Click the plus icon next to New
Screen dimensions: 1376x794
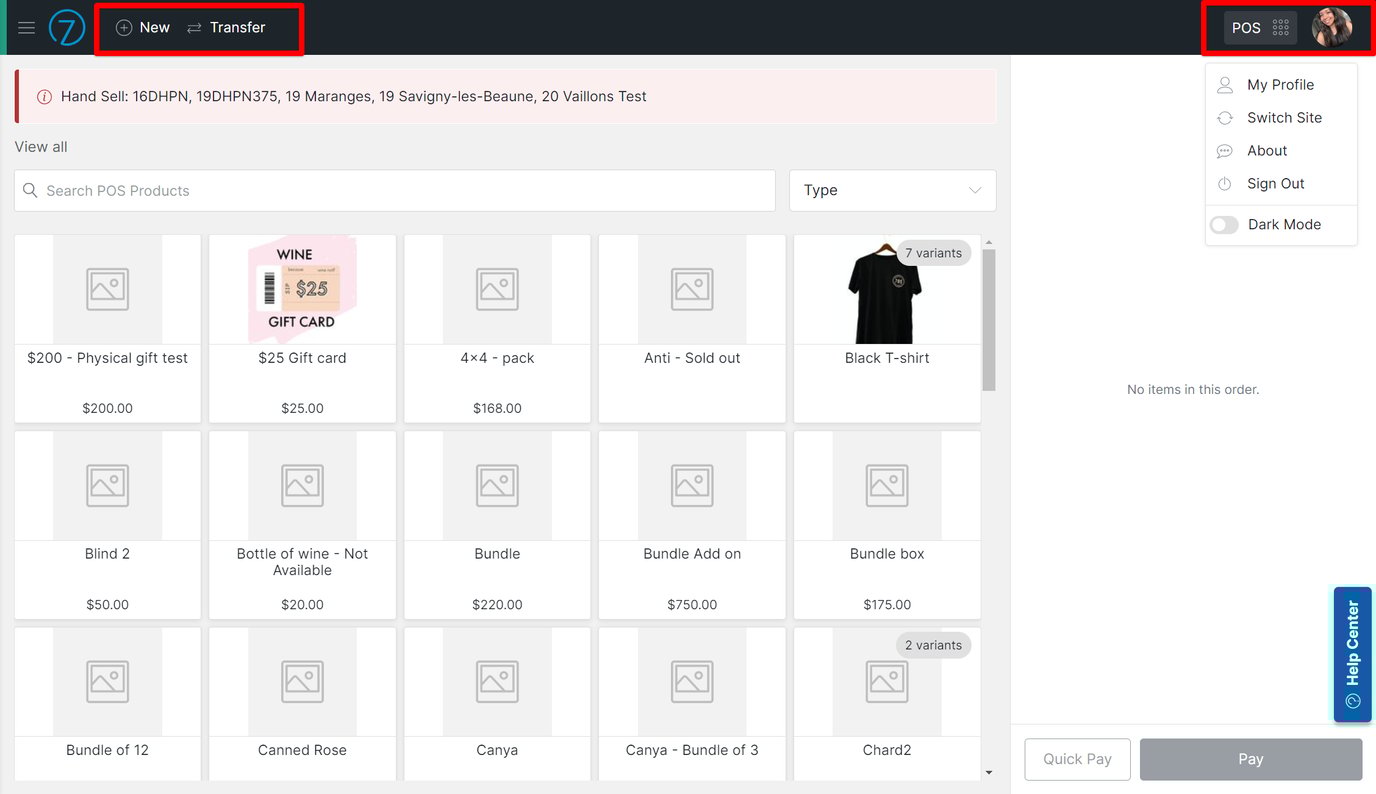tap(122, 27)
